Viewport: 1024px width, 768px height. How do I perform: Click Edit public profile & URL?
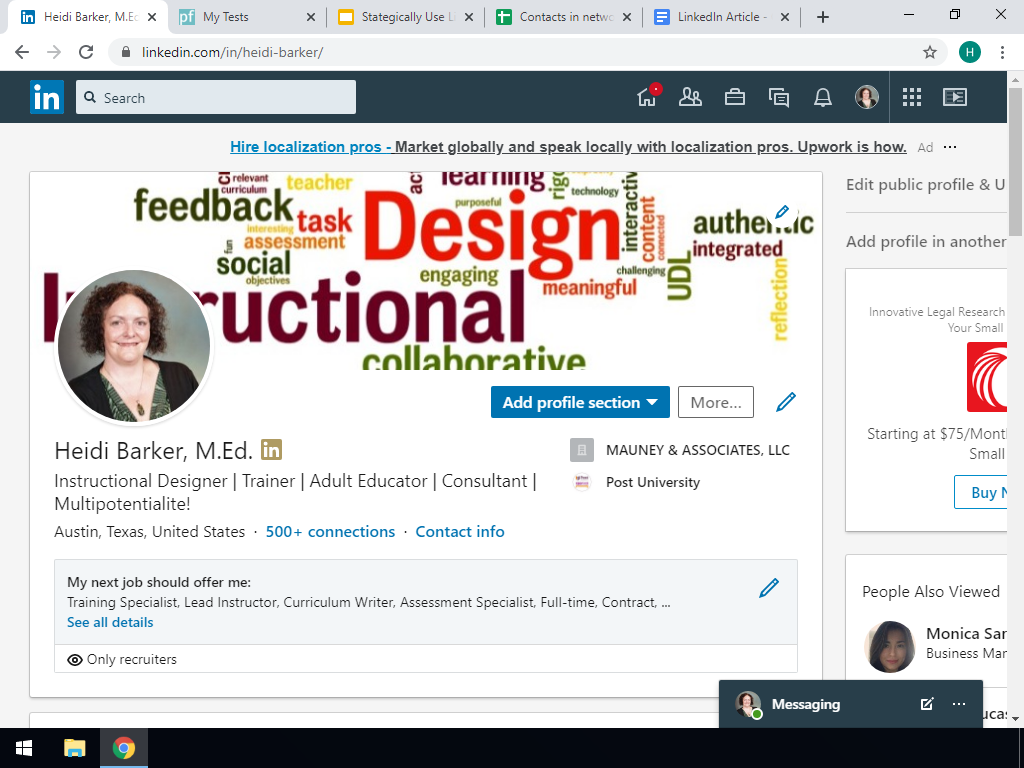pos(925,185)
